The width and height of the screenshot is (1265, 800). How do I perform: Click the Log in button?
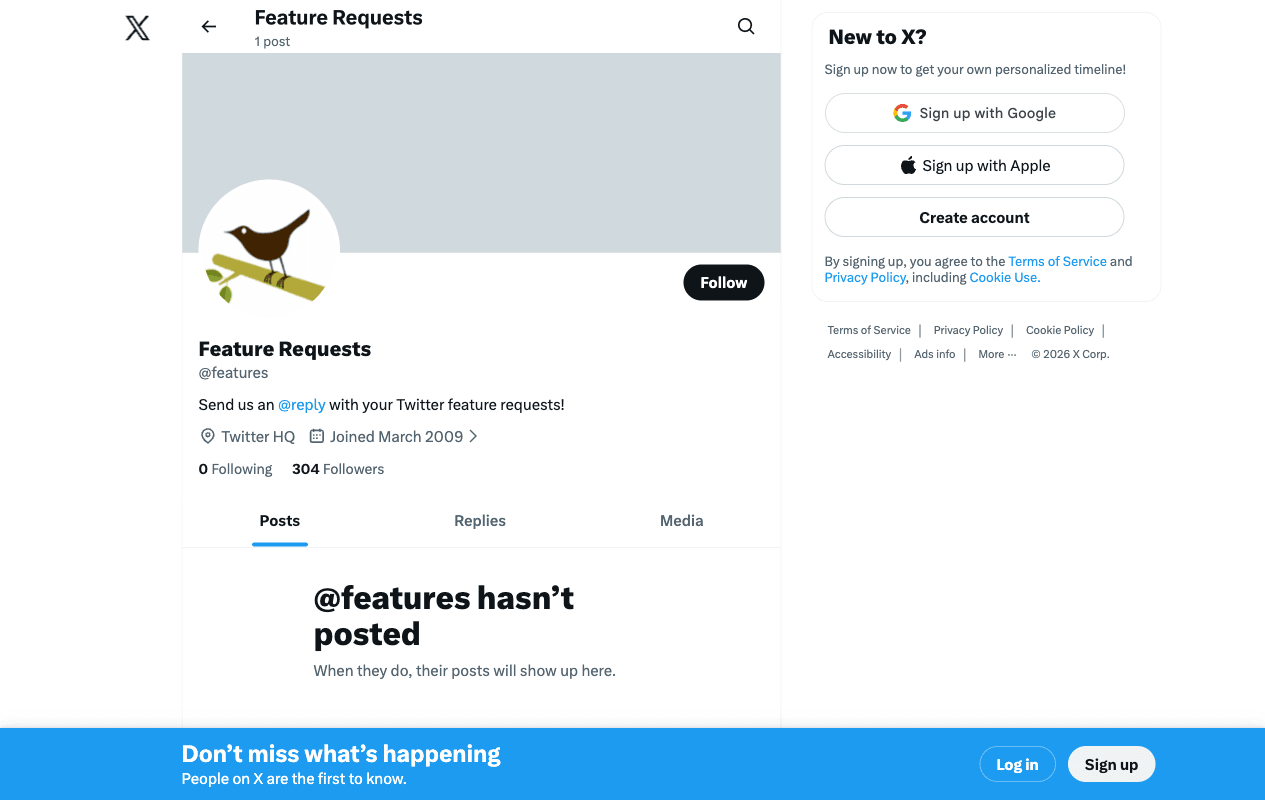coord(1017,763)
